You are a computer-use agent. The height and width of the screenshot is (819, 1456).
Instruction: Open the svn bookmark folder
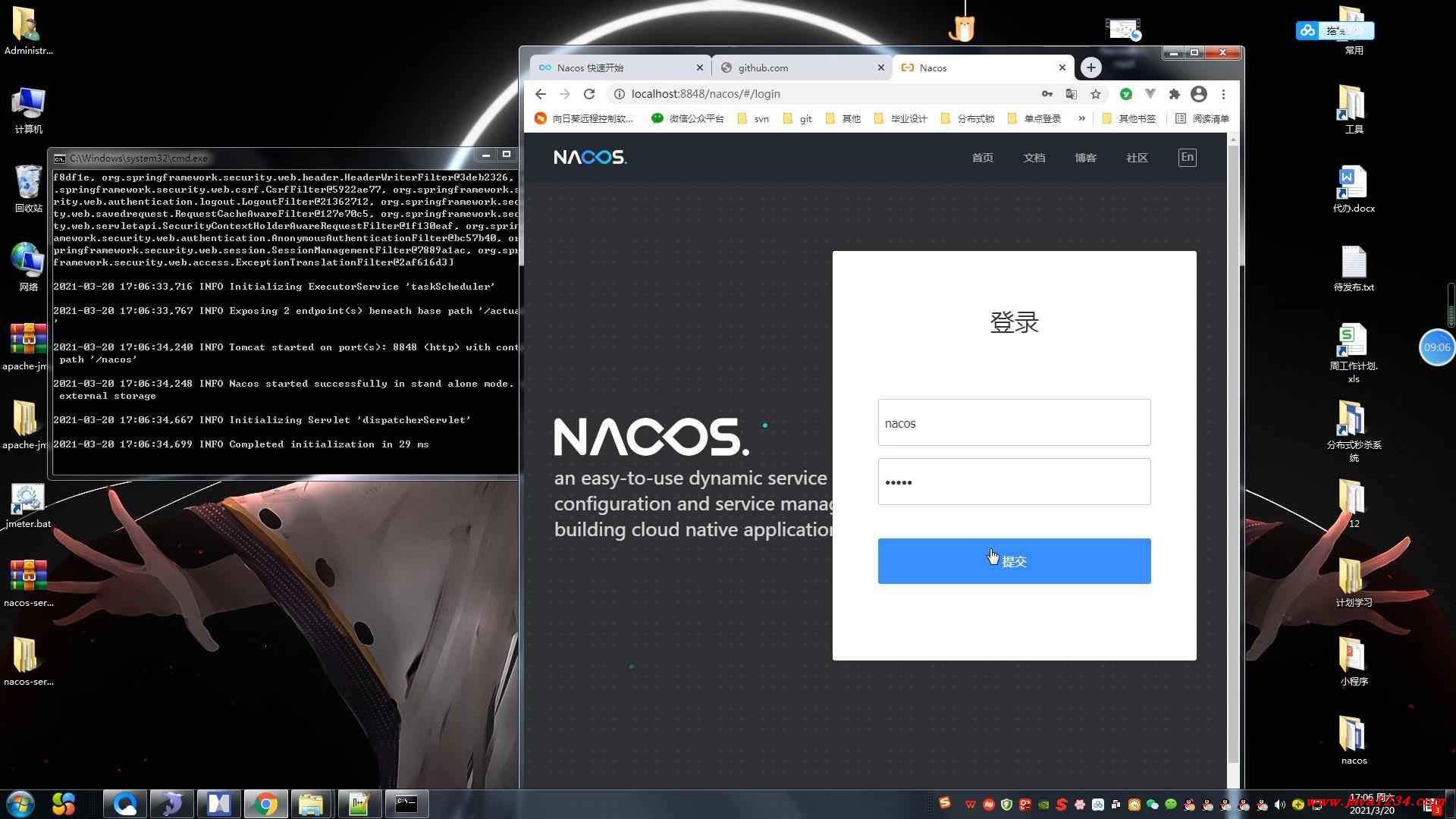point(753,118)
